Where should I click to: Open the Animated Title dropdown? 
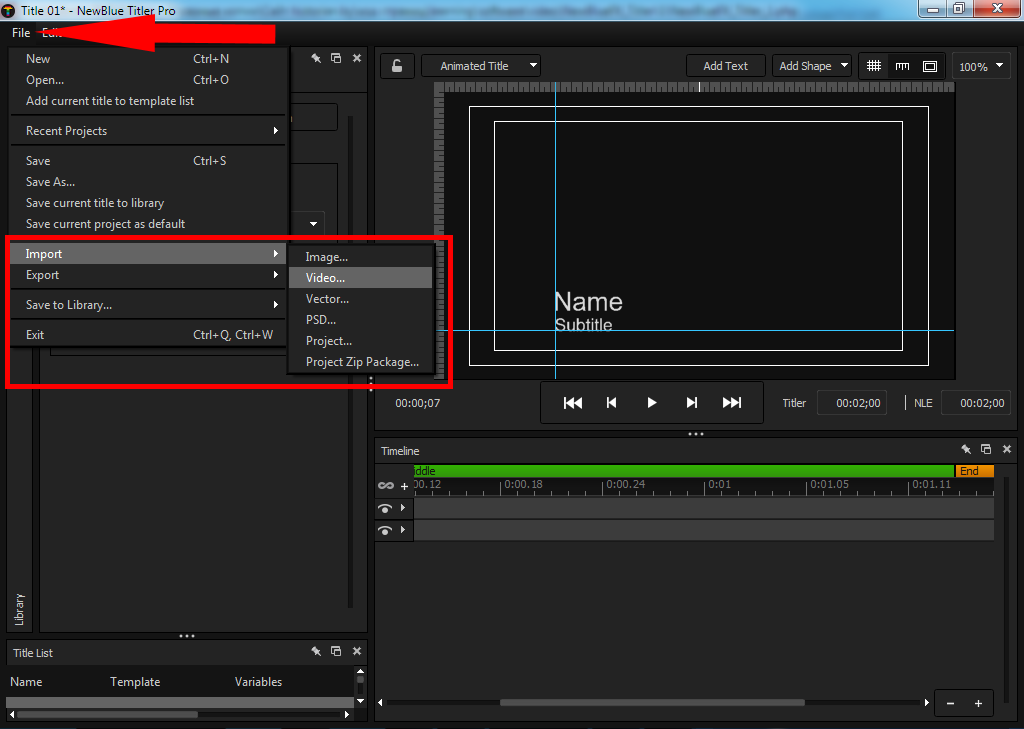coord(481,66)
